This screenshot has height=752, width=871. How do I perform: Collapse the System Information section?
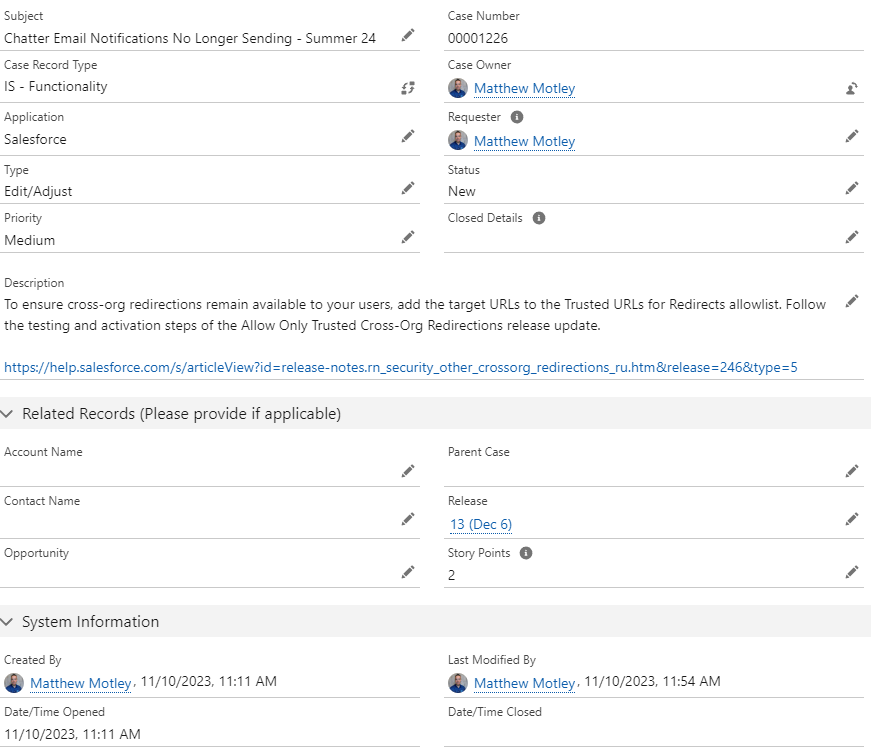click(x=9, y=622)
